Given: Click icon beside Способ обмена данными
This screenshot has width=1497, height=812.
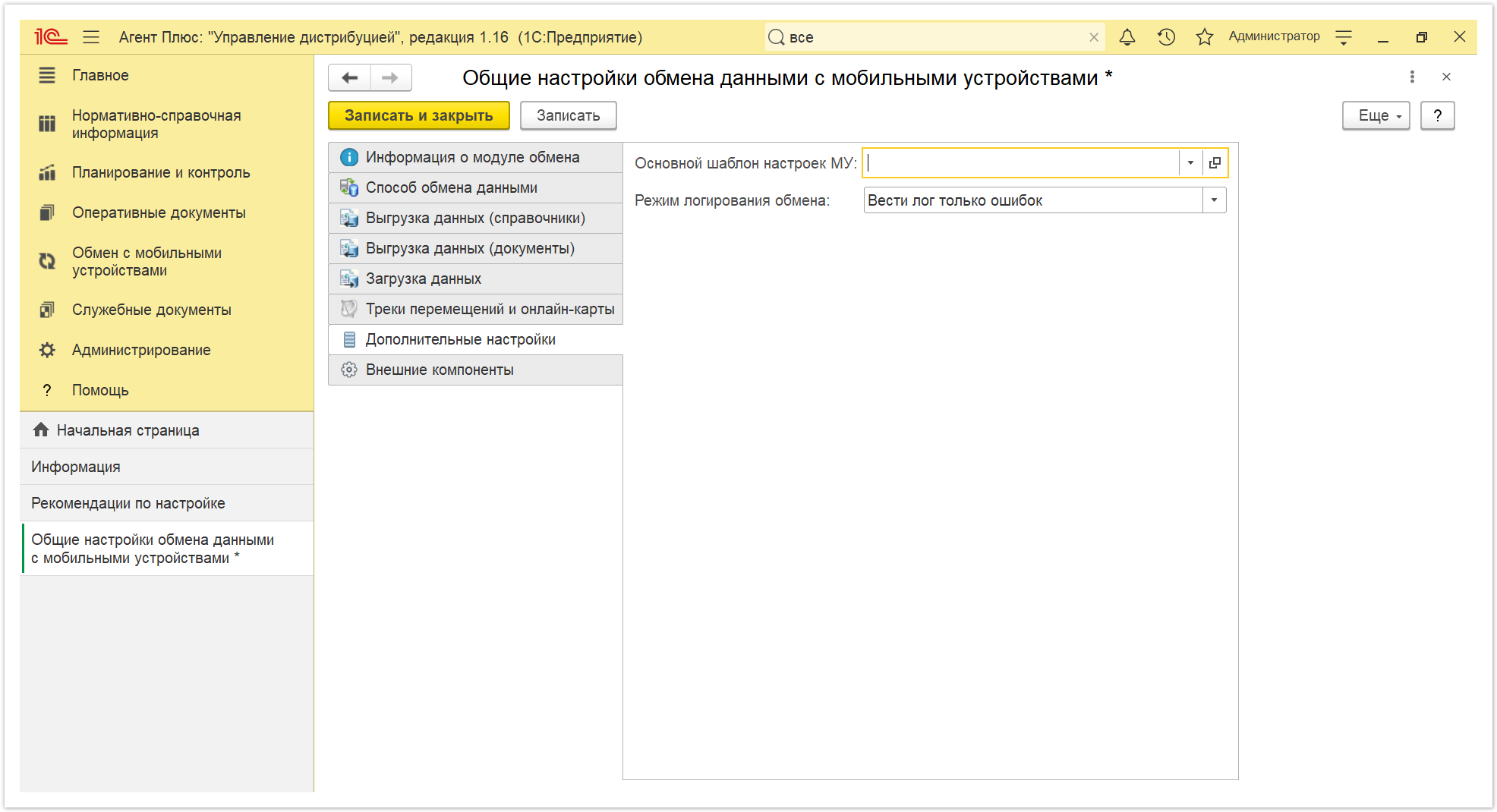Looking at the screenshot, I should coord(349,187).
